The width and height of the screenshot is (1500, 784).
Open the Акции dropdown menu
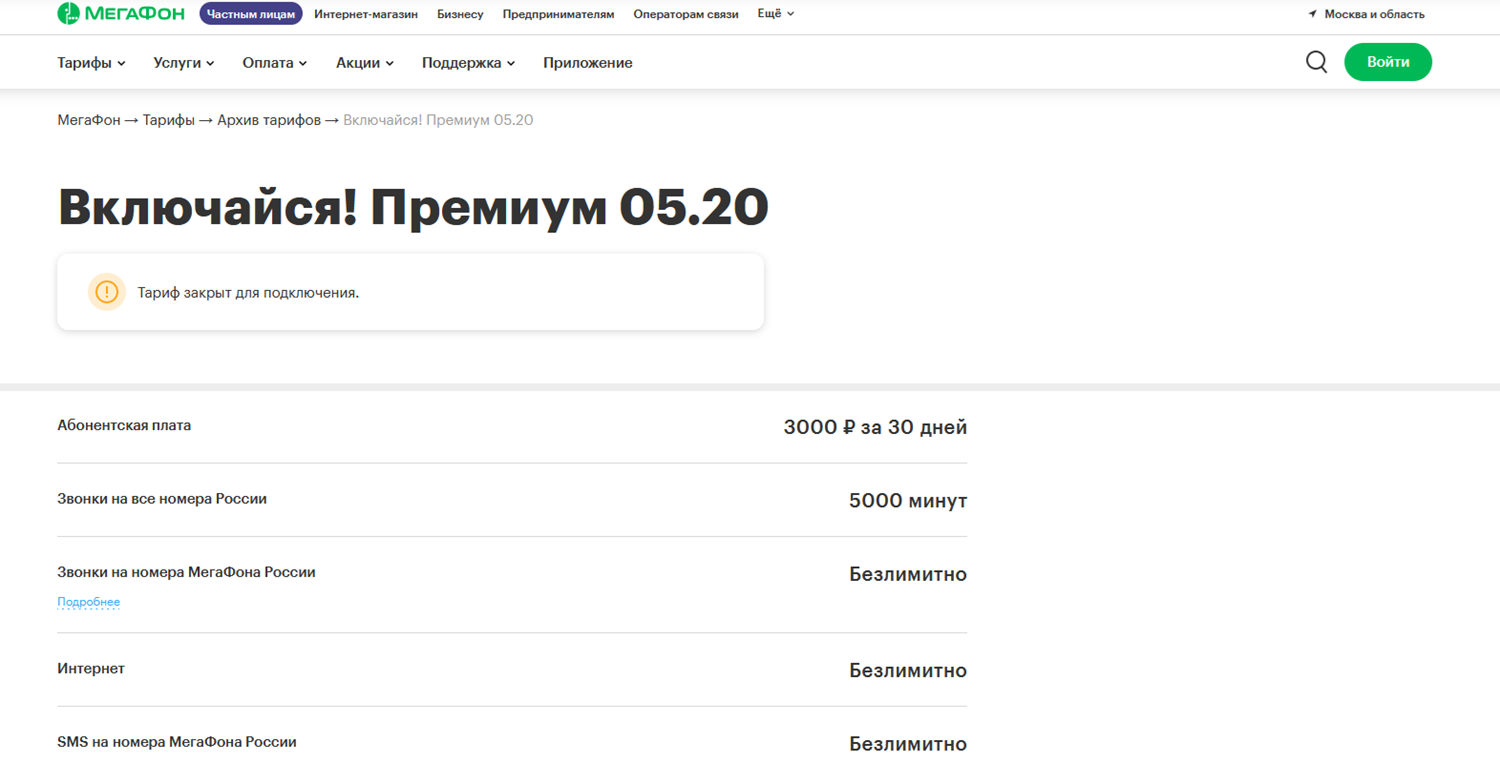[365, 63]
